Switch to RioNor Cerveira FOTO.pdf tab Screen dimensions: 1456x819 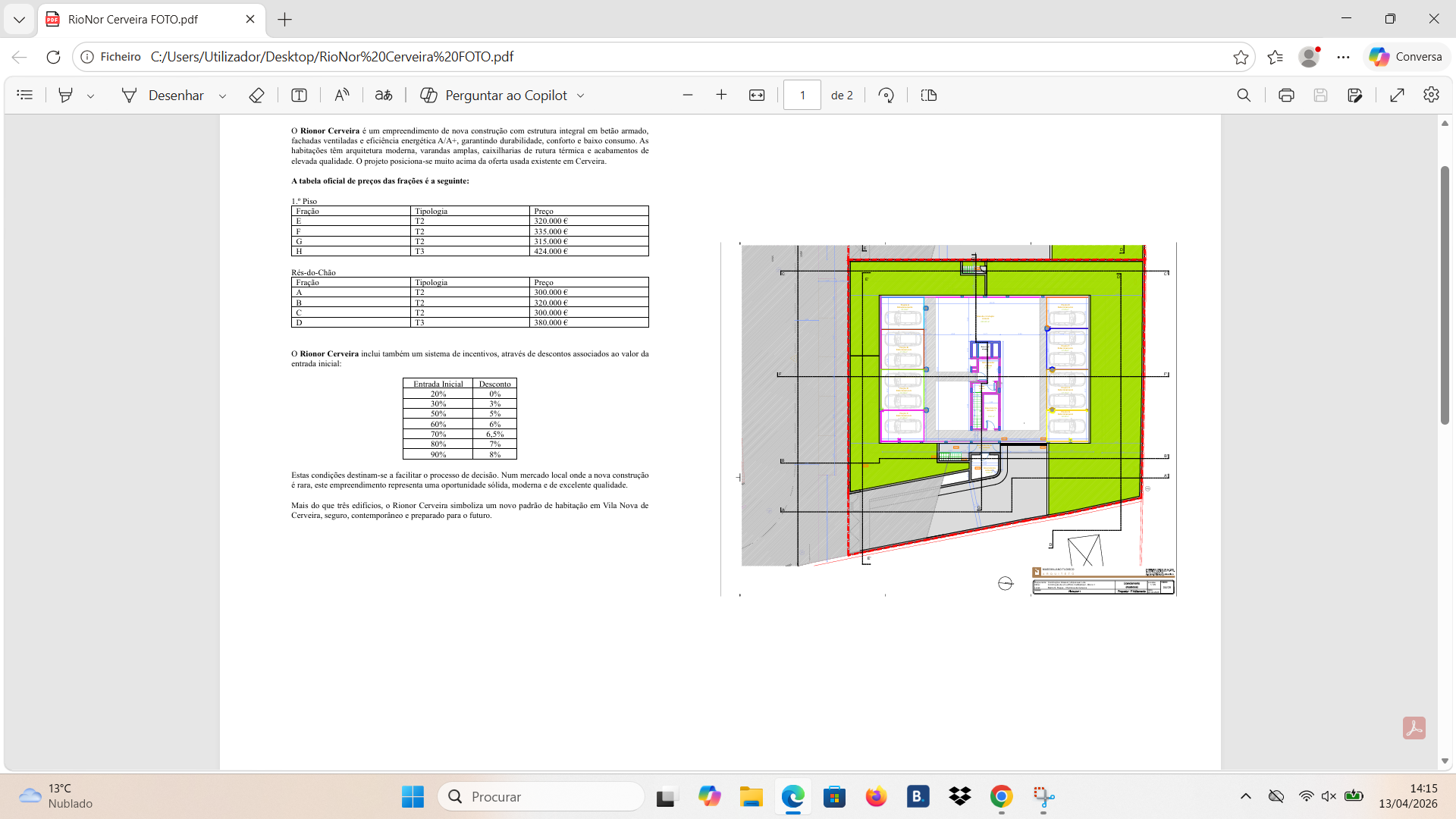pyautogui.click(x=133, y=20)
